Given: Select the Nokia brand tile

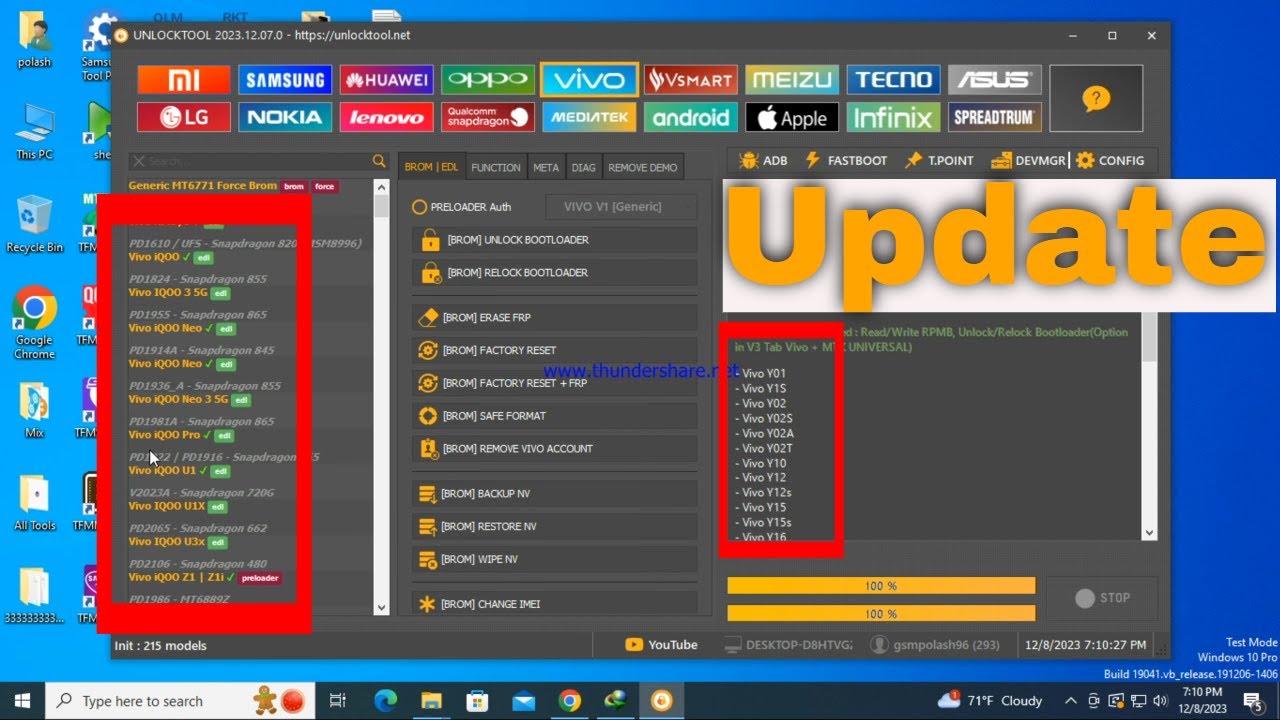Looking at the screenshot, I should 285,117.
